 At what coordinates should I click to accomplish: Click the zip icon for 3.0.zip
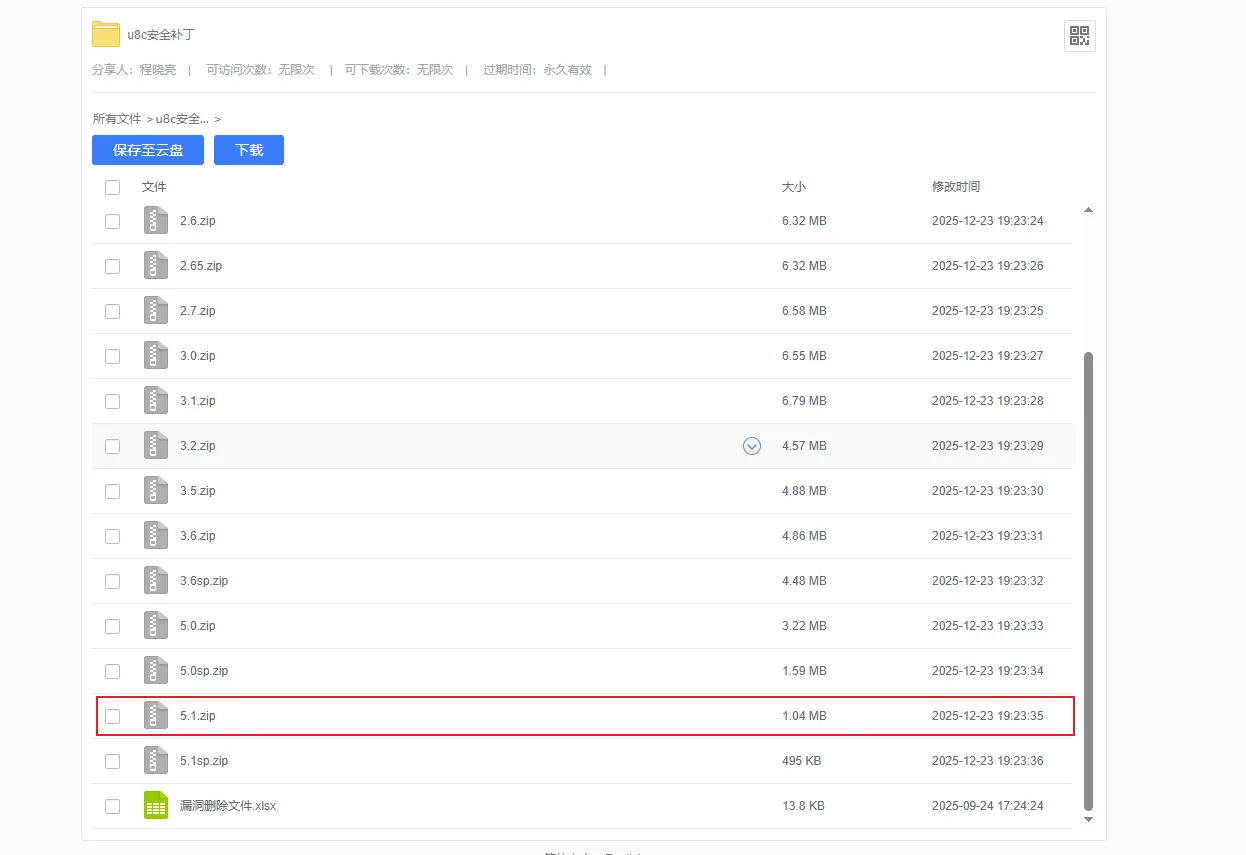tap(155, 356)
